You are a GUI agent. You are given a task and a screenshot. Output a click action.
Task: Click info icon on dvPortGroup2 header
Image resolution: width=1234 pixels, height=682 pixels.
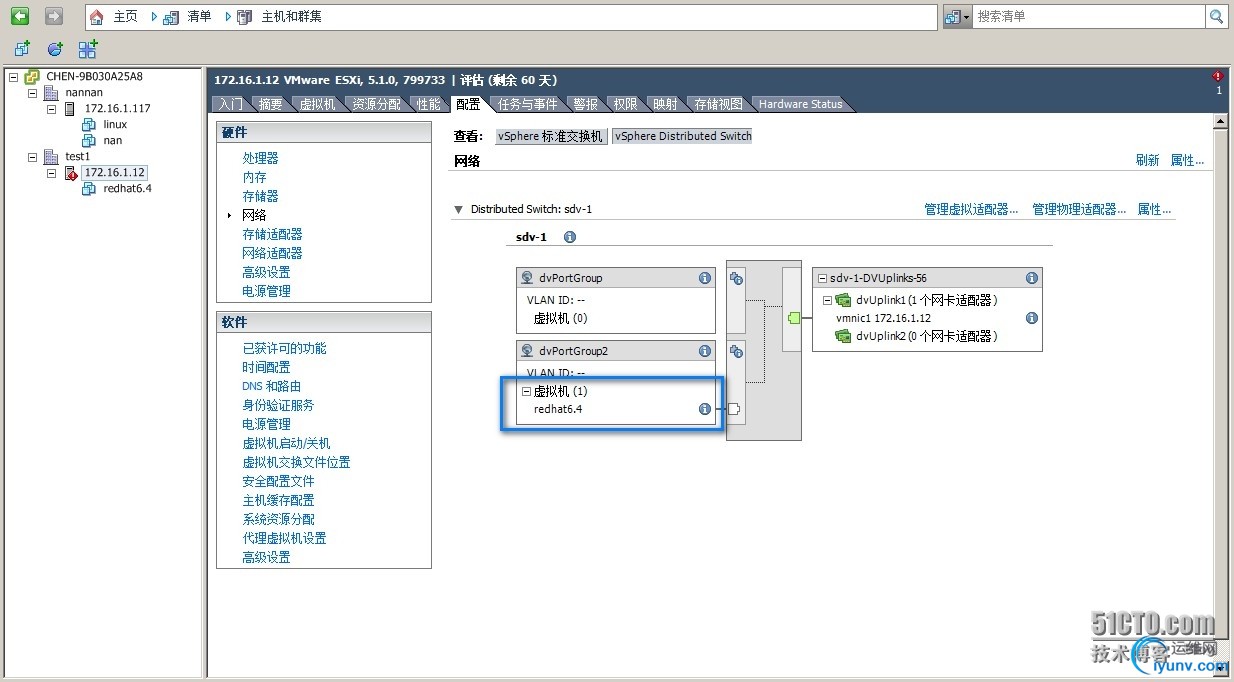point(704,351)
